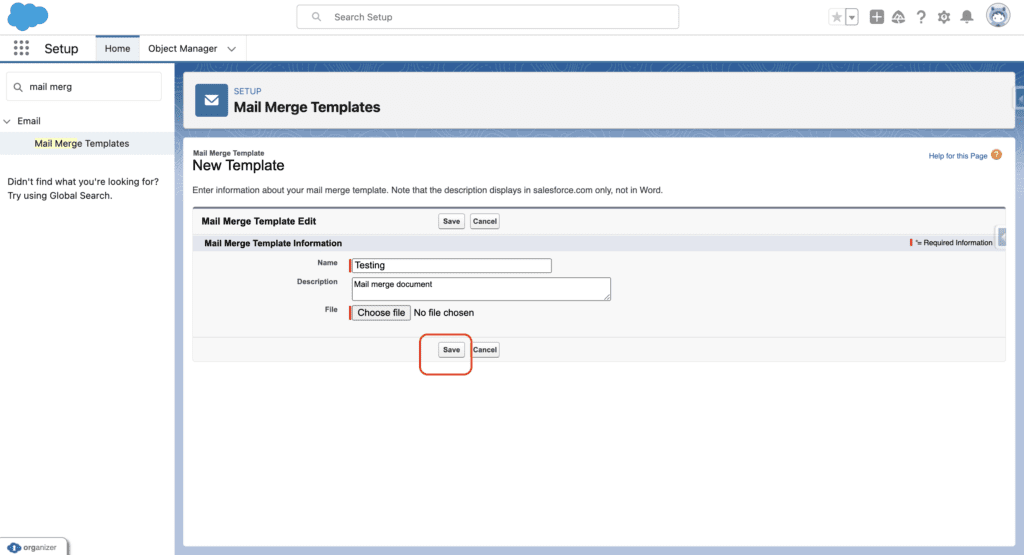Click the Salesforce cloud logo
Image resolution: width=1024 pixels, height=555 pixels.
[x=29, y=17]
